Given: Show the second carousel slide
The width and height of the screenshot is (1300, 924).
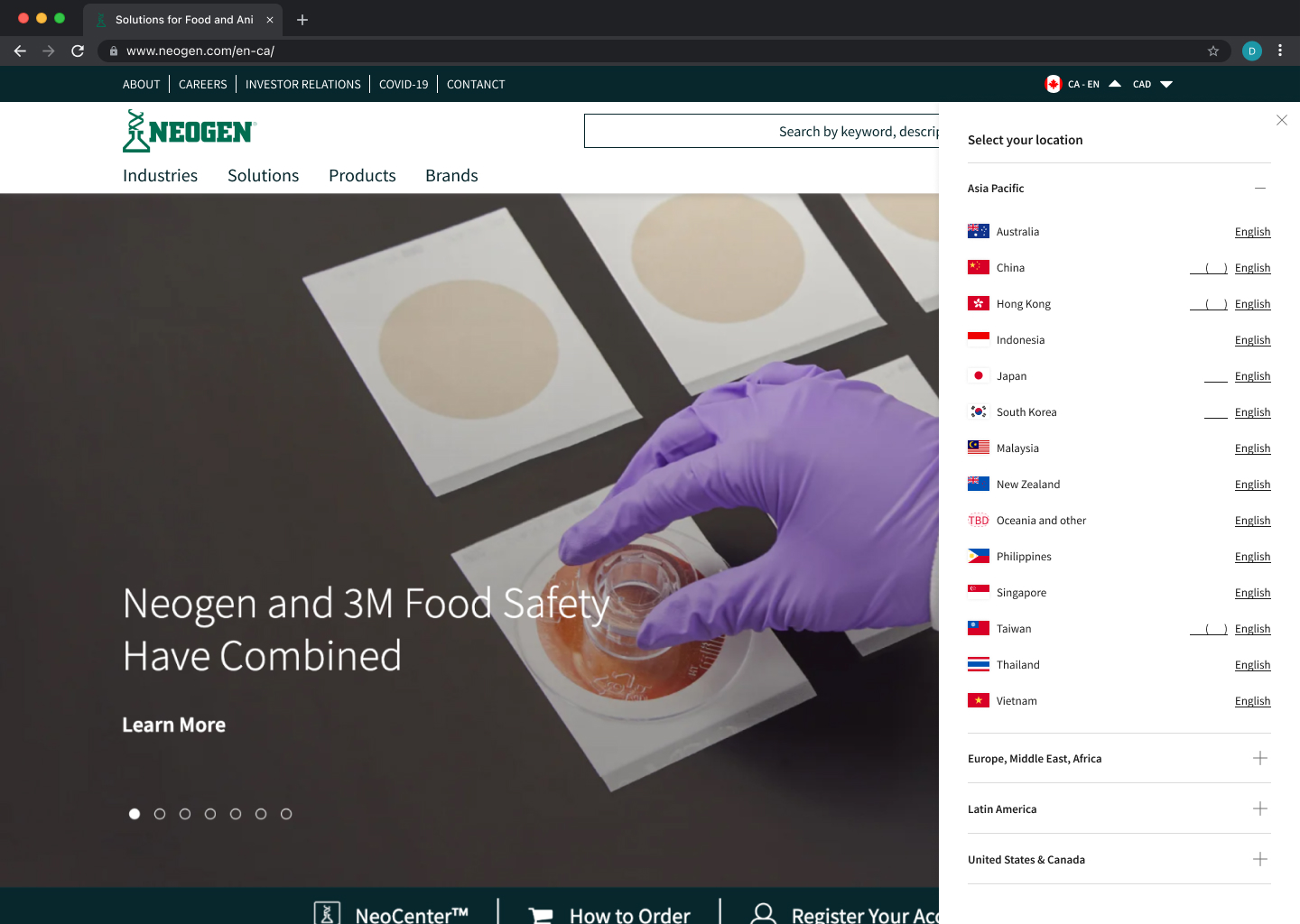Looking at the screenshot, I should click(160, 814).
